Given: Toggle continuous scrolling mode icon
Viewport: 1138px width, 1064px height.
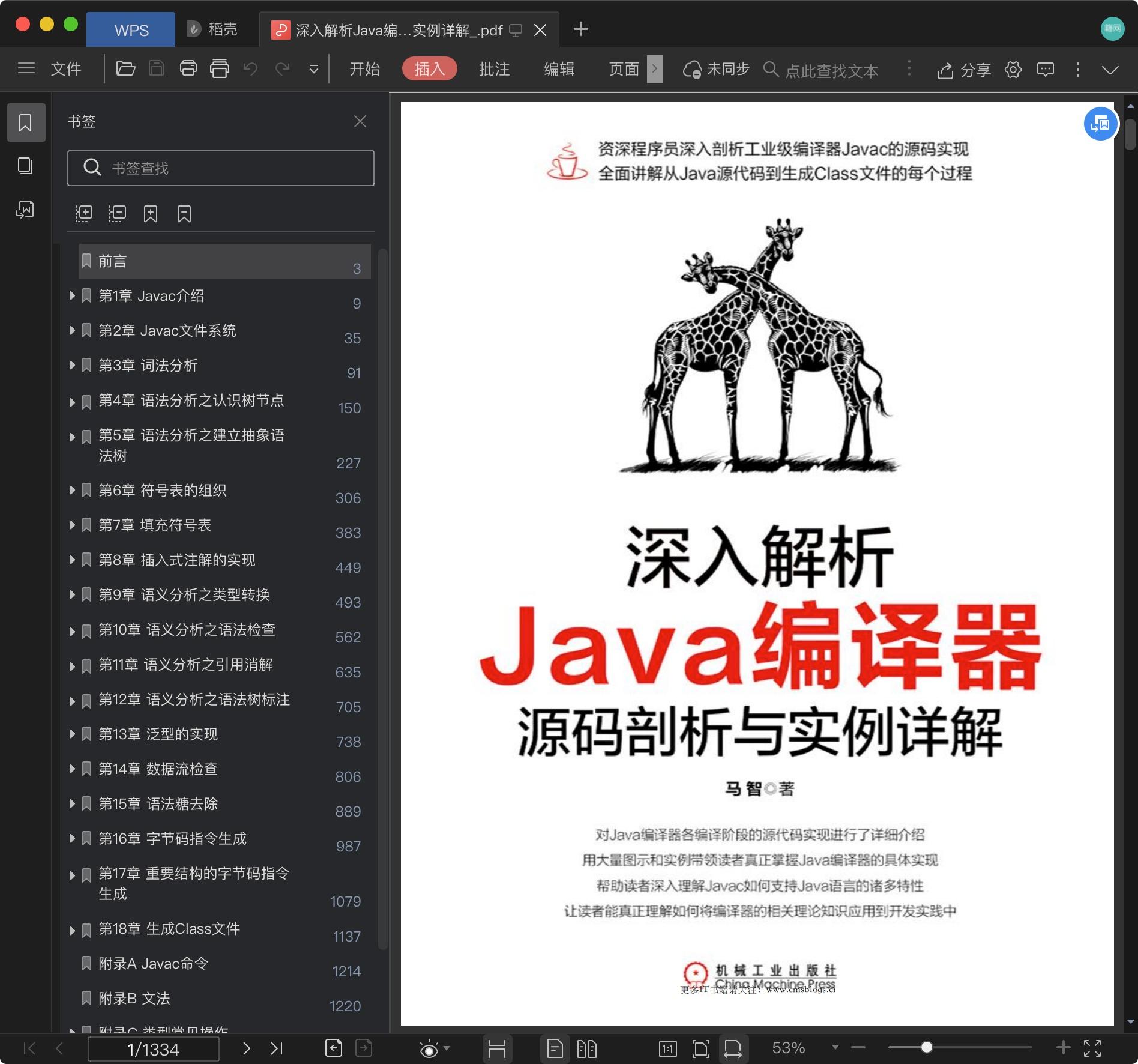Looking at the screenshot, I should click(497, 1049).
